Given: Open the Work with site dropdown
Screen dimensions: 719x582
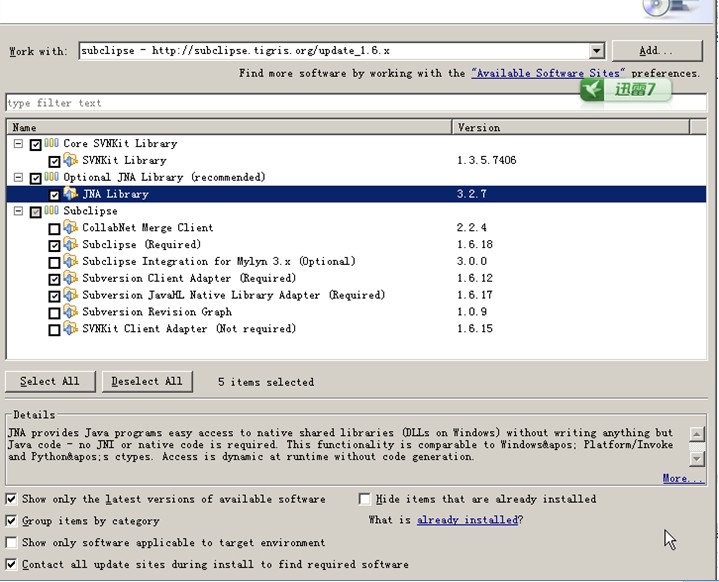Looking at the screenshot, I should 596,50.
